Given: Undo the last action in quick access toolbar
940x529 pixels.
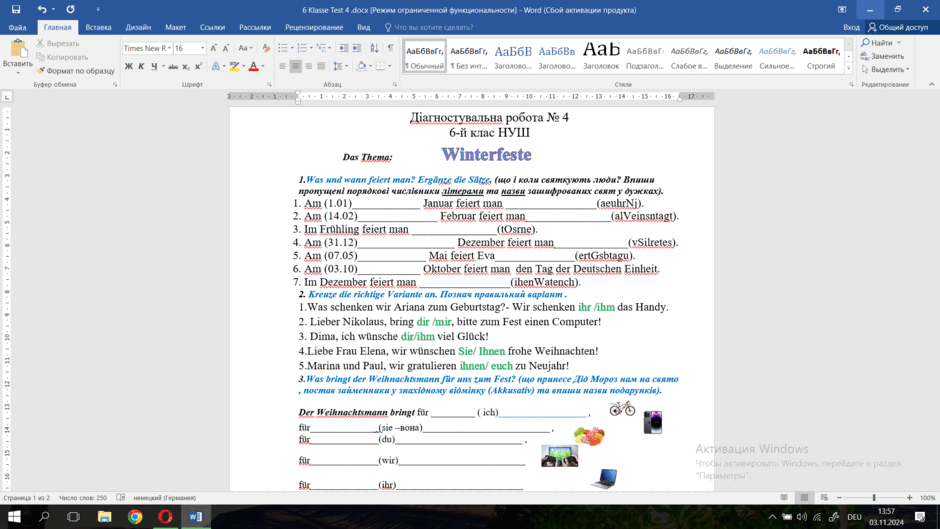Looking at the screenshot, I should point(42,10).
